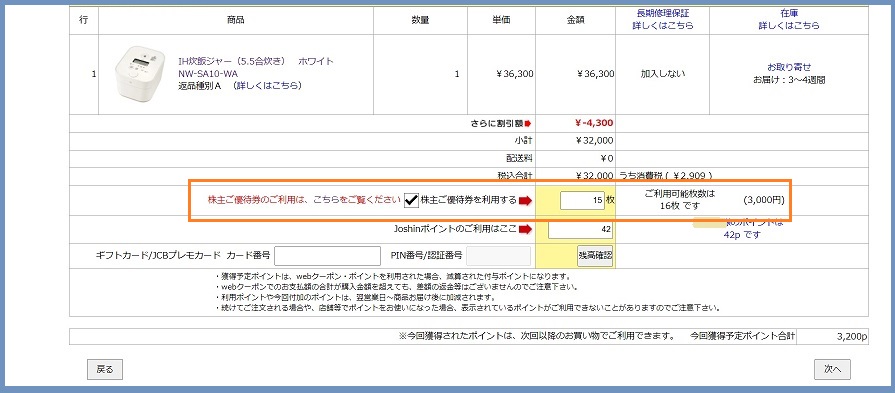Click 詳しくはこちら next to 返品種別A
The width and height of the screenshot is (895, 393).
pyautogui.click(x=268, y=86)
